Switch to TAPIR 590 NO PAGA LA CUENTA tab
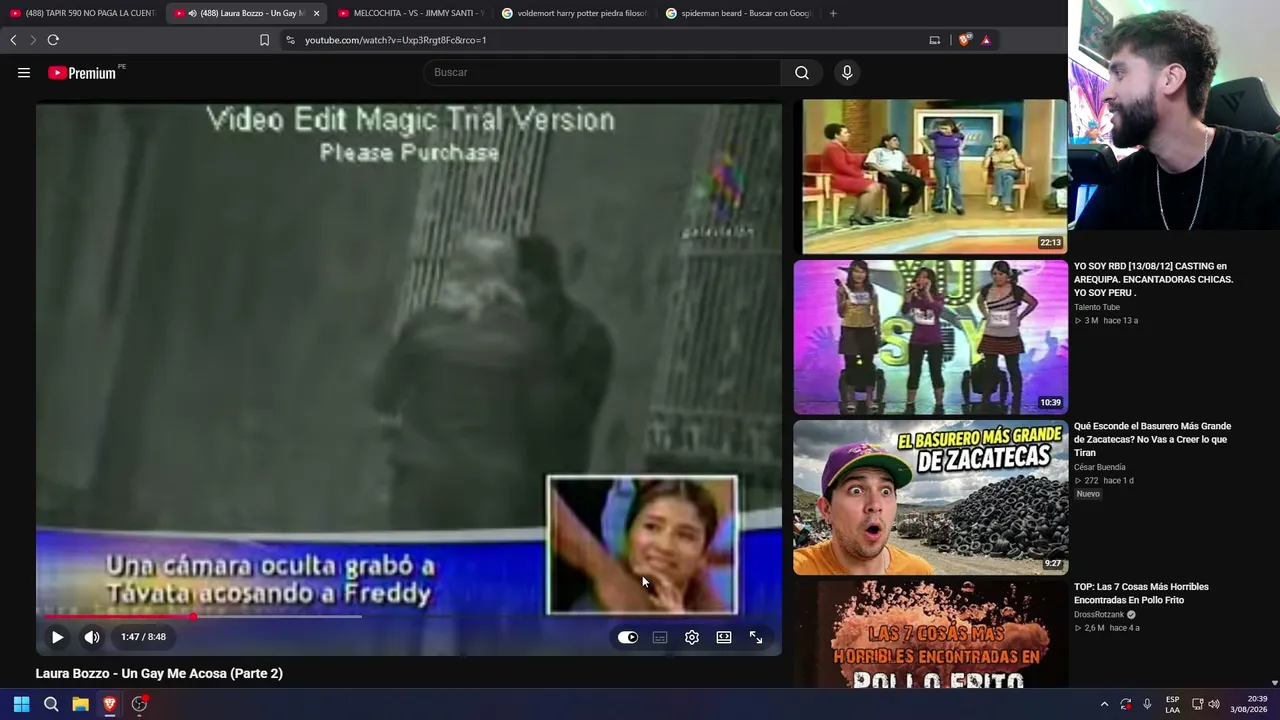The width and height of the screenshot is (1280, 720). [82, 13]
